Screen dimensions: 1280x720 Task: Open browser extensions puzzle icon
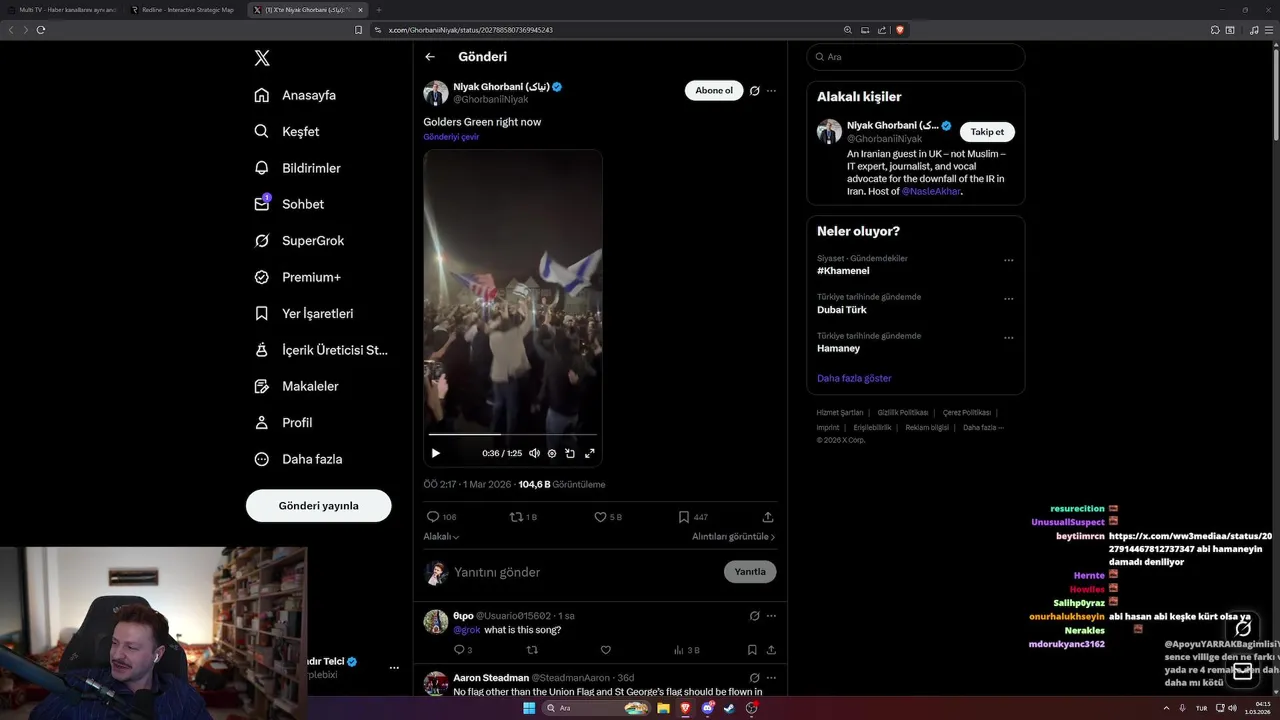(1215, 30)
